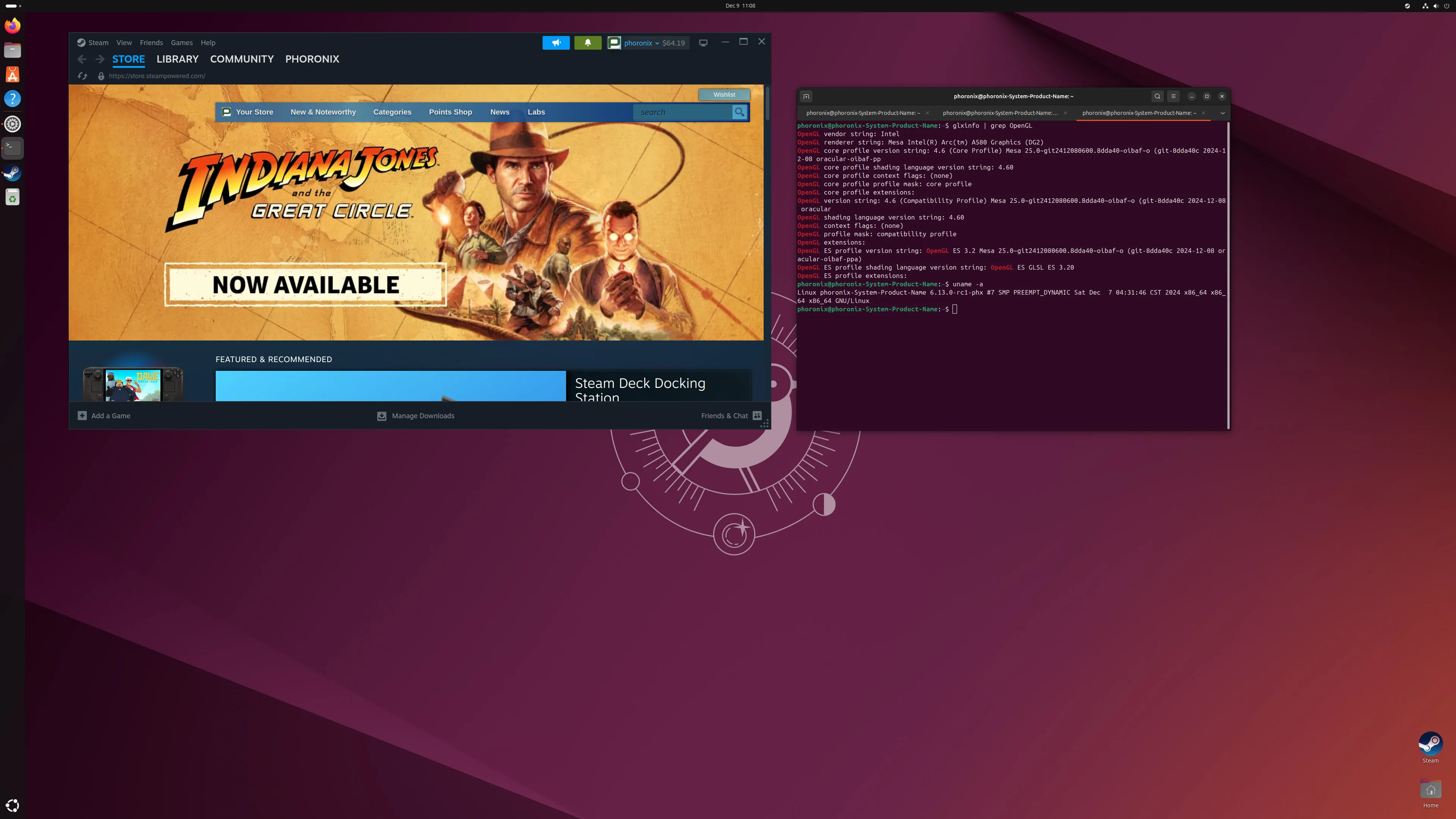Open the Games menu
Image resolution: width=1456 pixels, height=819 pixels.
182,43
